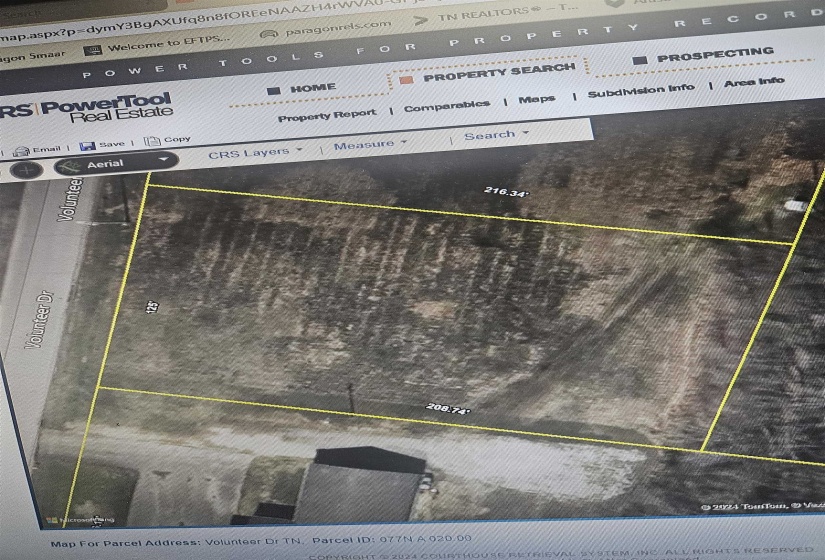The width and height of the screenshot is (825, 560).
Task: Open the CRS Layers dropdown
Action: [255, 153]
